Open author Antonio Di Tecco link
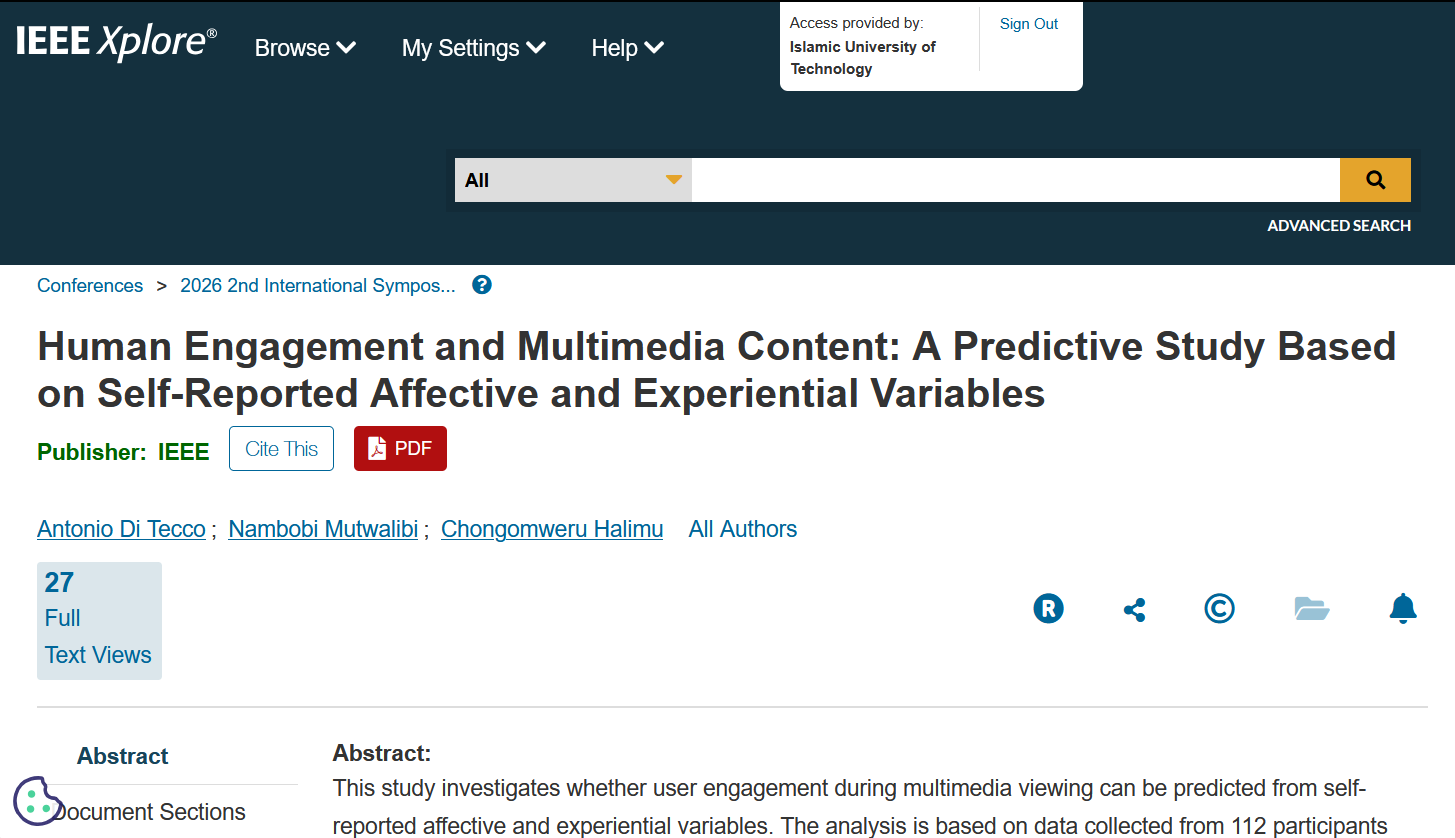This screenshot has width=1455, height=838. pos(121,529)
